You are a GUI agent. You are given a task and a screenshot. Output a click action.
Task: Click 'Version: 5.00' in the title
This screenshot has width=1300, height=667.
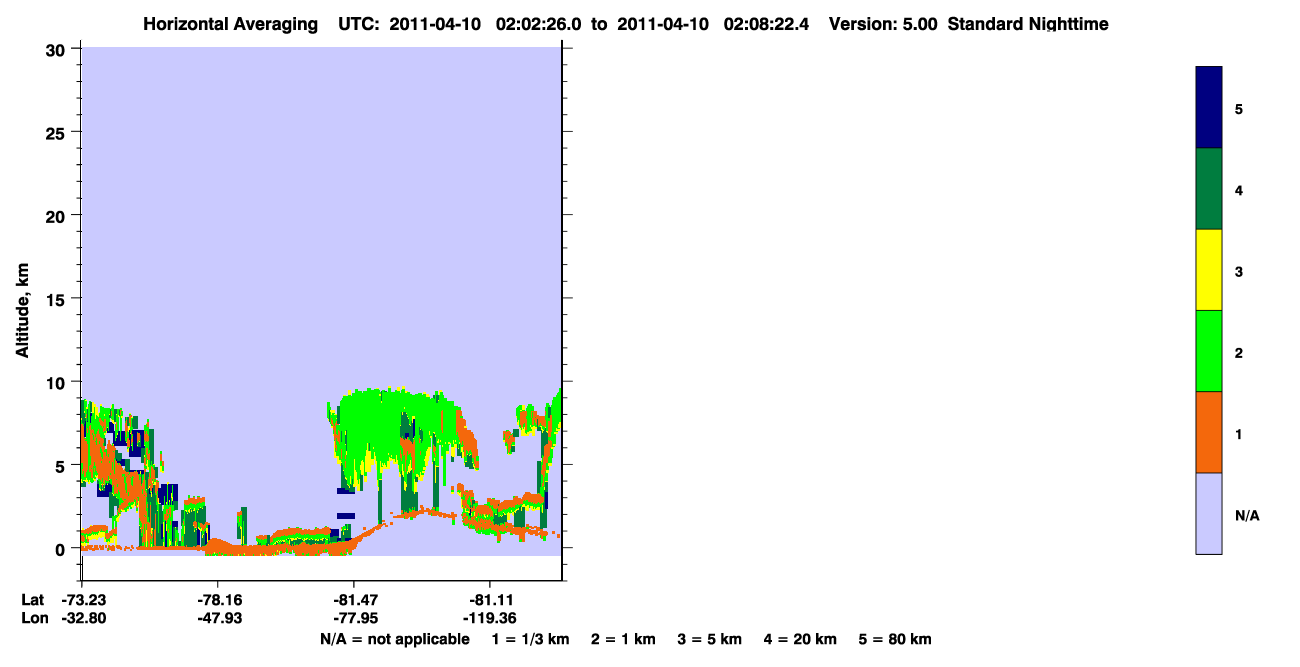[x=883, y=24]
